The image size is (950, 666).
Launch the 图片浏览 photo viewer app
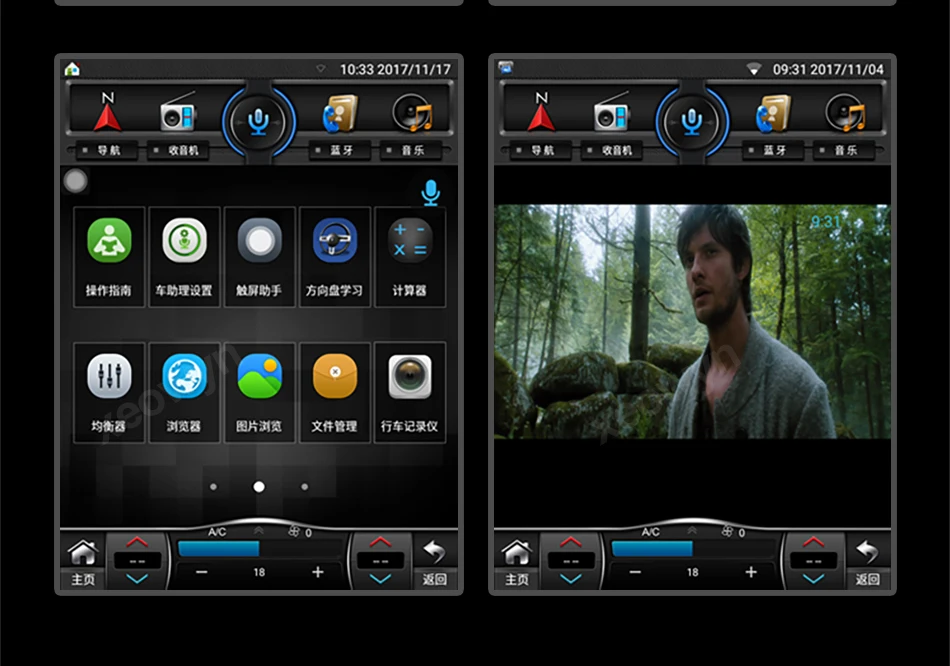(x=259, y=393)
